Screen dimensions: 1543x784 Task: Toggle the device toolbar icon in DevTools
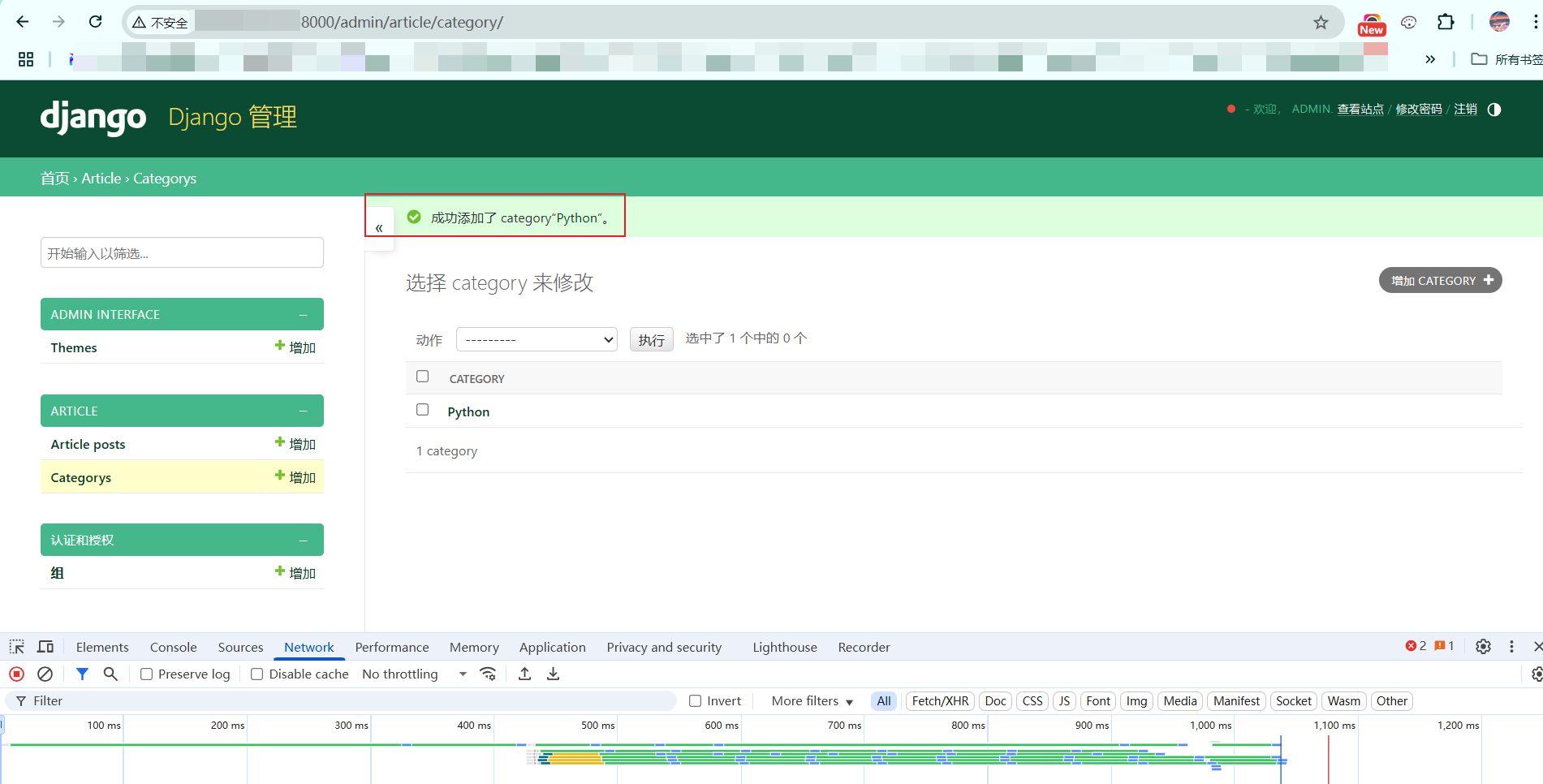45,647
